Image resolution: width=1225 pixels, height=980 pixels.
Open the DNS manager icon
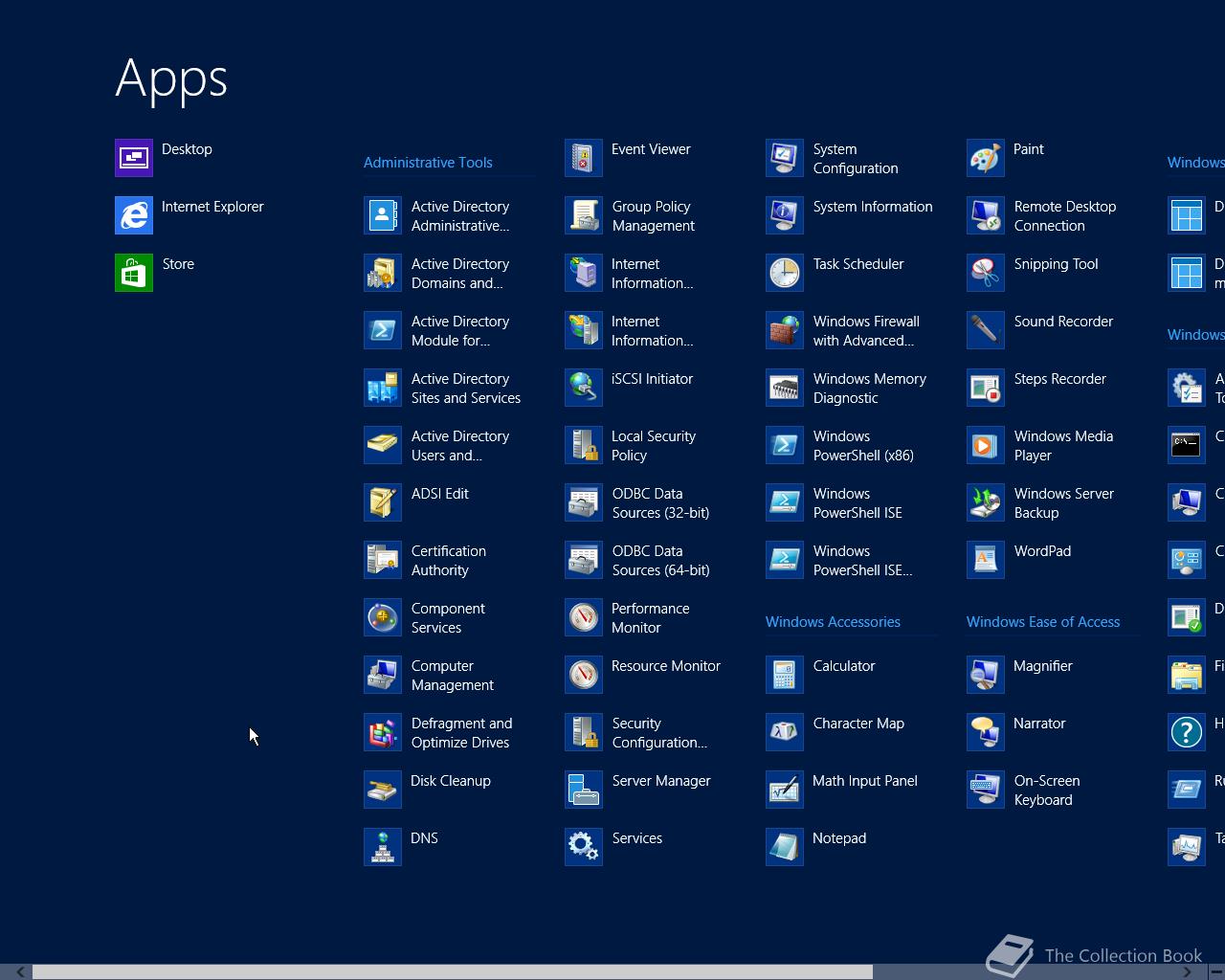(x=383, y=847)
